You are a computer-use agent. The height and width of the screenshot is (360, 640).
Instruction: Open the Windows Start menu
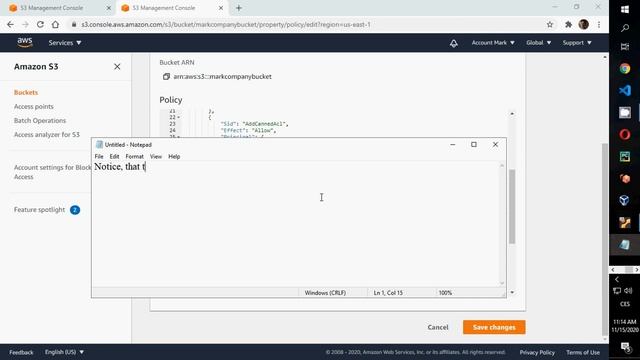click(x=624, y=9)
